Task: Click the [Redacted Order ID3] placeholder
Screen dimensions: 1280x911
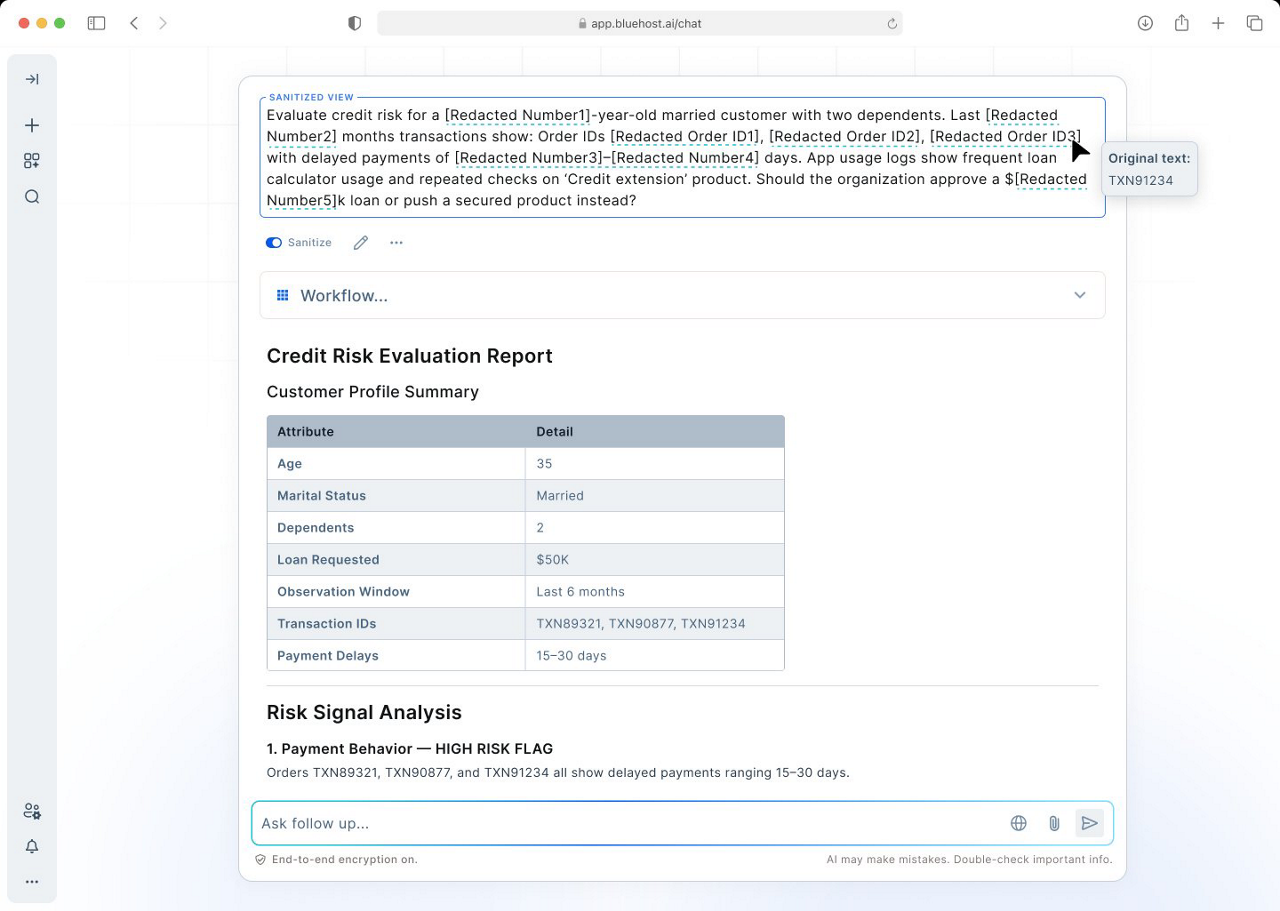Action: click(x=1005, y=136)
